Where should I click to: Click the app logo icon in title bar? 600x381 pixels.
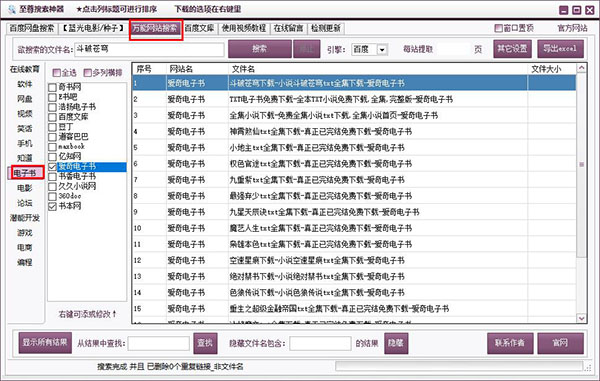tap(11, 9)
